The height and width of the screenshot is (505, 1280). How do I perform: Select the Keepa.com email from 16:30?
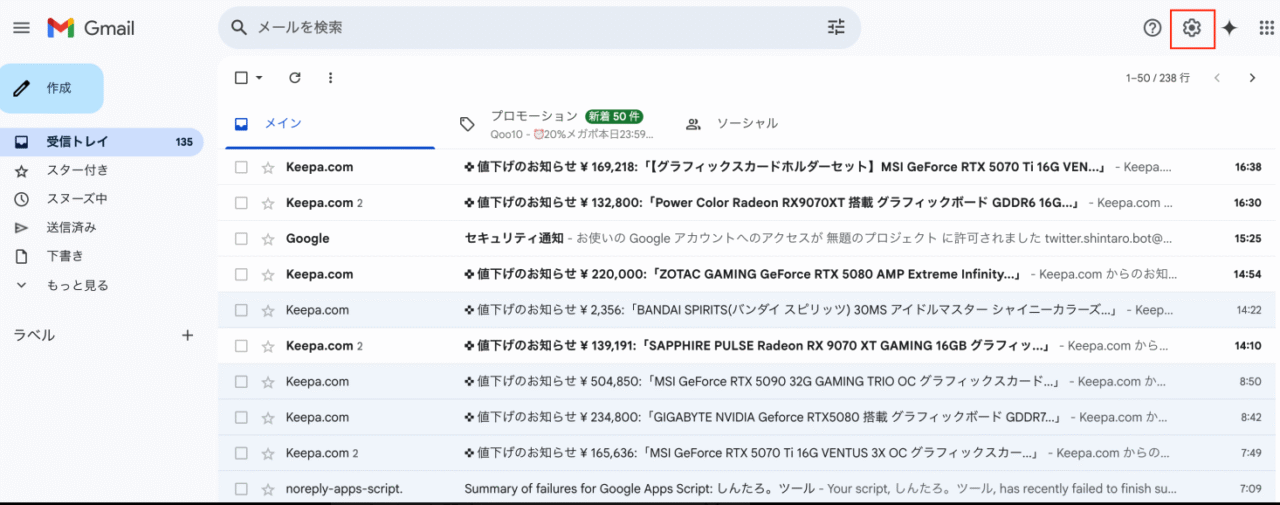click(241, 203)
